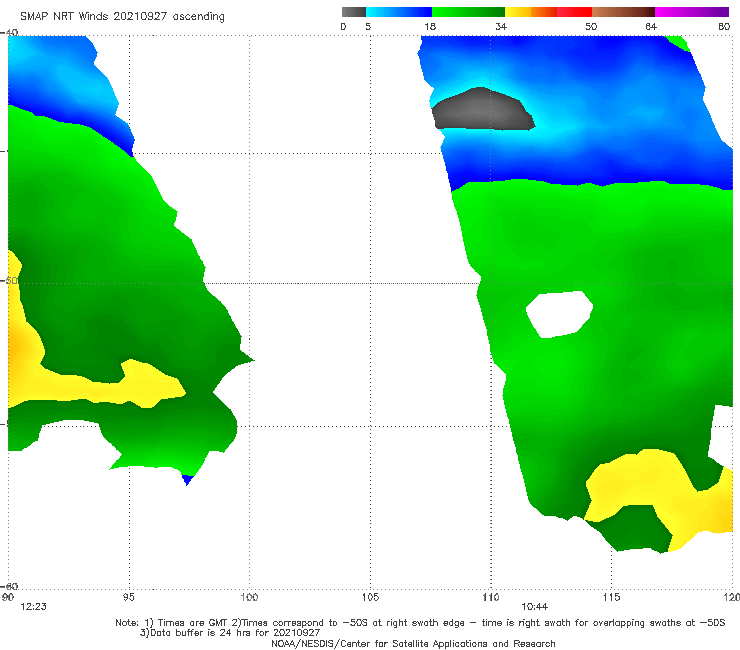Click the color bar label '64'
This screenshot has height=650, width=740.
click(x=651, y=27)
